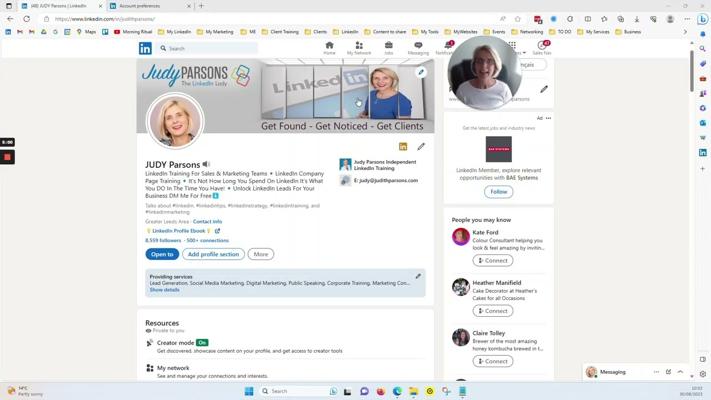Go back in browser history
The image size is (711, 400).
pyautogui.click(x=10, y=19)
